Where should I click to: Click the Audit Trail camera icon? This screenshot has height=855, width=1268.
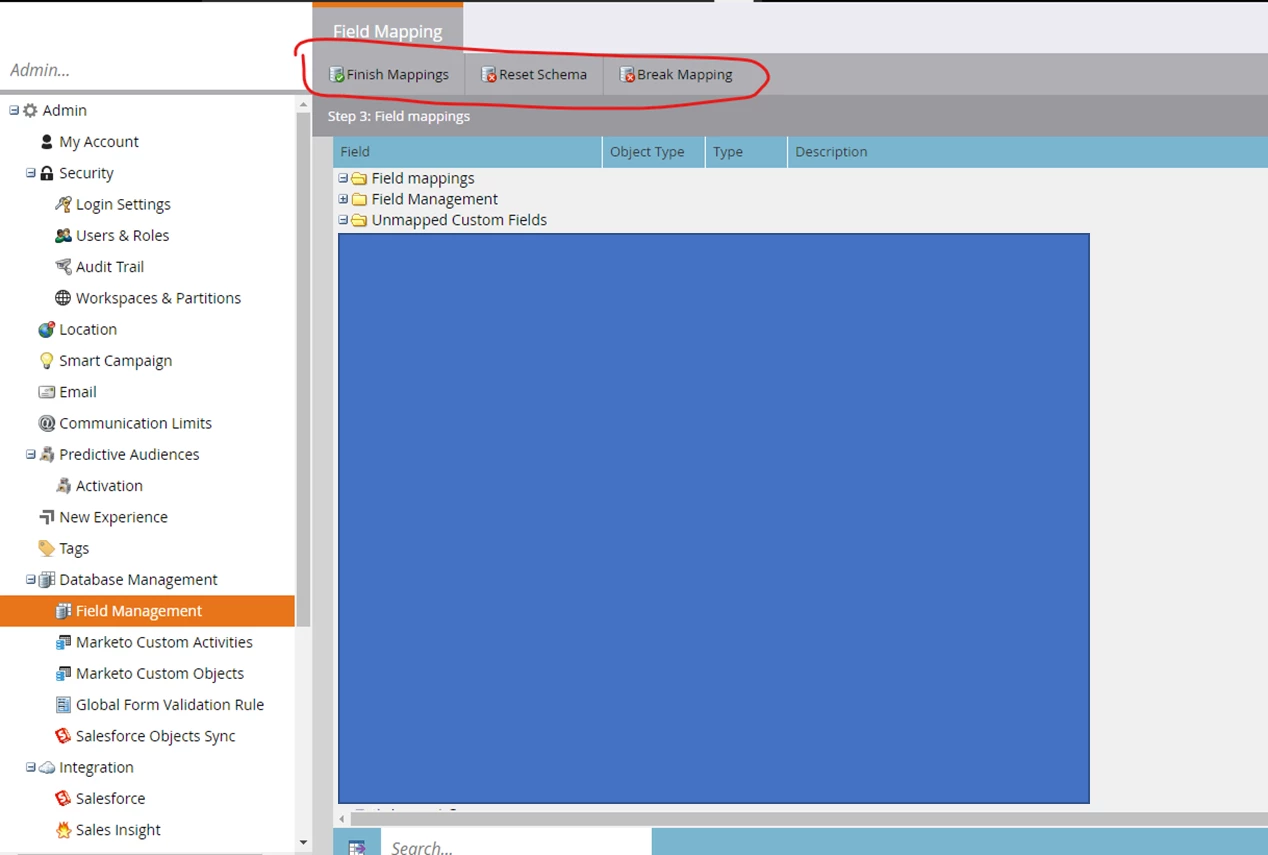63,267
